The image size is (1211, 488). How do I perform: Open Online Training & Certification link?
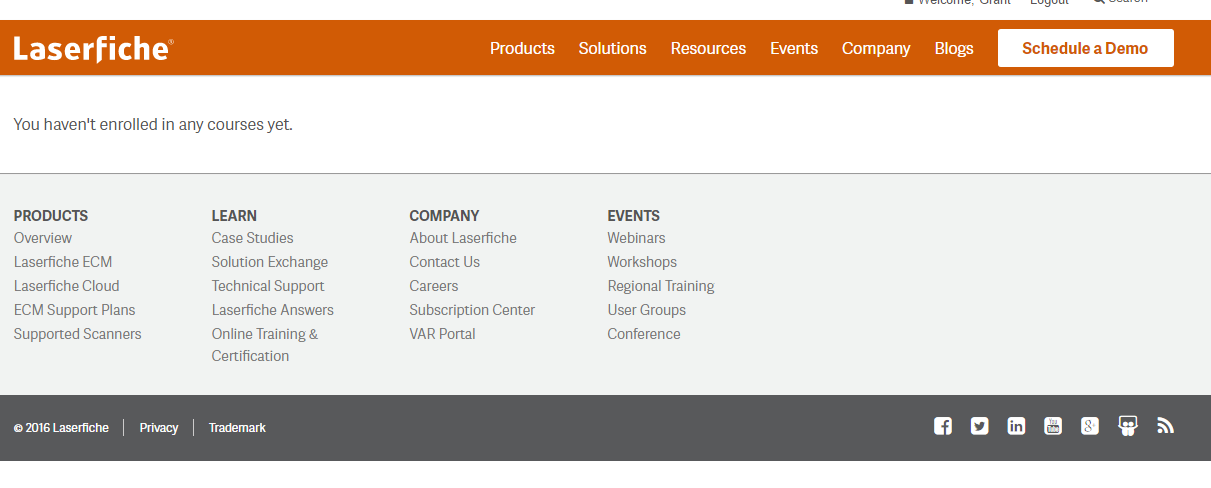[x=265, y=345]
